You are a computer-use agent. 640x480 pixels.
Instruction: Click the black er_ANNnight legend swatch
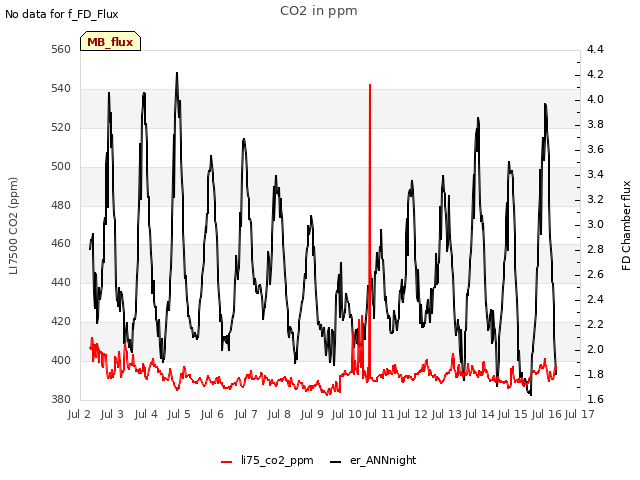(335, 462)
